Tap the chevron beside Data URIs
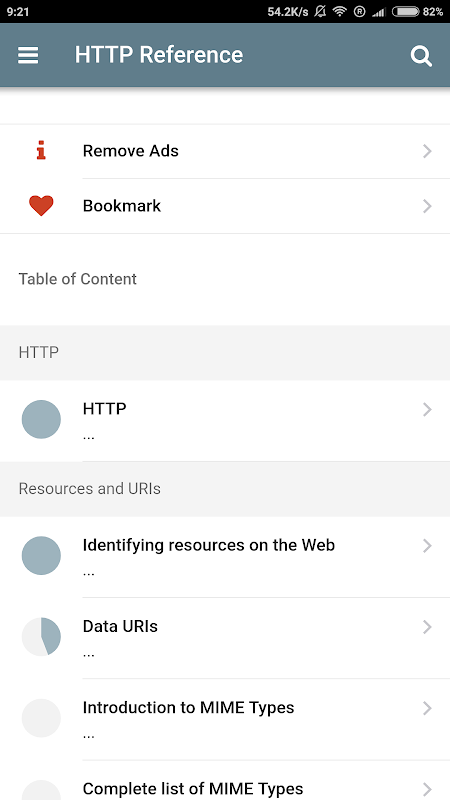 (428, 627)
